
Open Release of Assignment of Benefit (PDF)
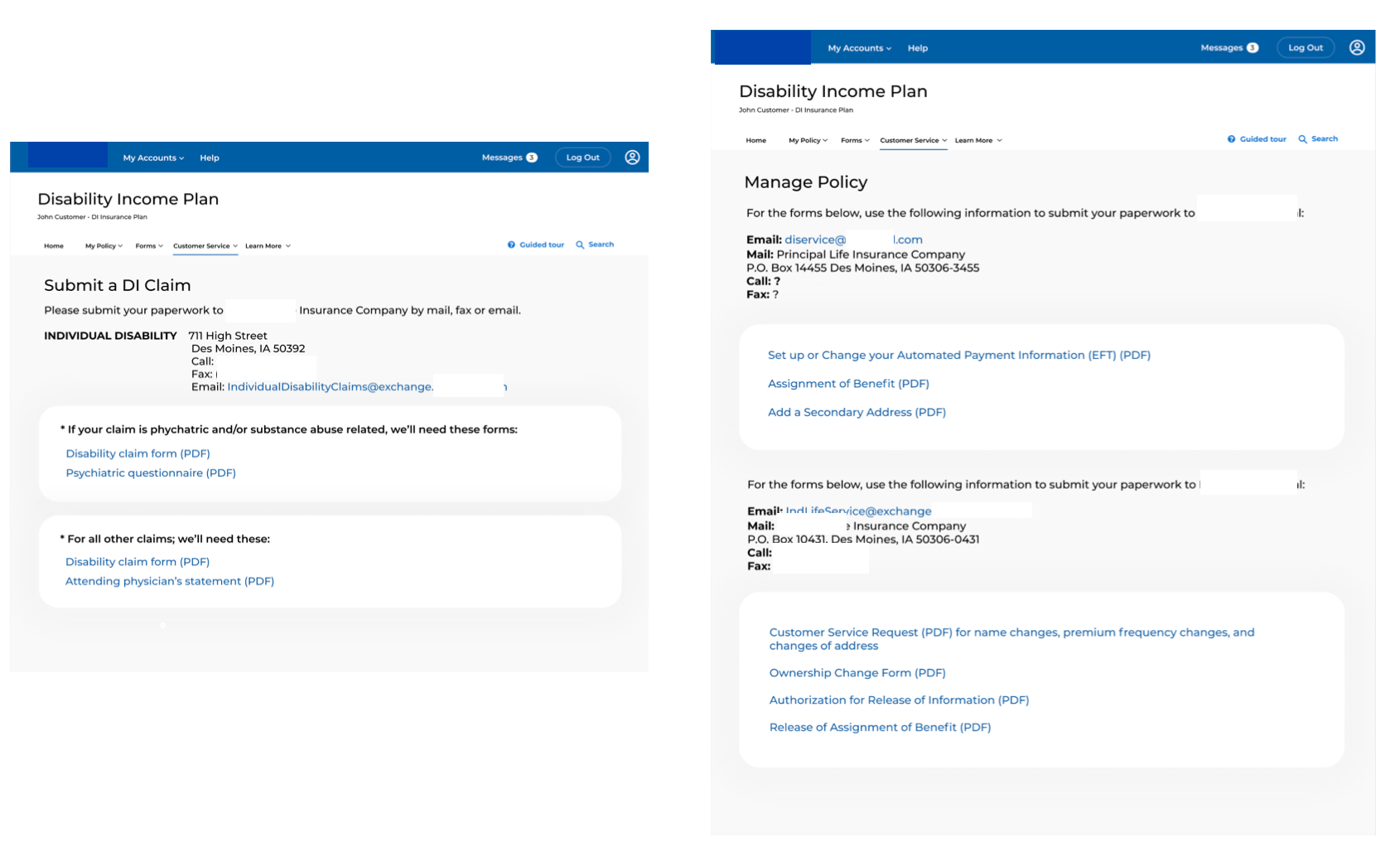(x=880, y=728)
